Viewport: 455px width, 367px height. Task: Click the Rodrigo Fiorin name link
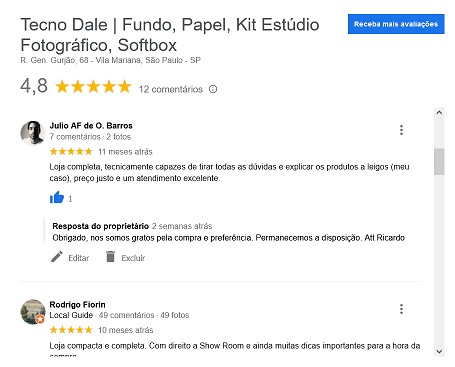77,305
